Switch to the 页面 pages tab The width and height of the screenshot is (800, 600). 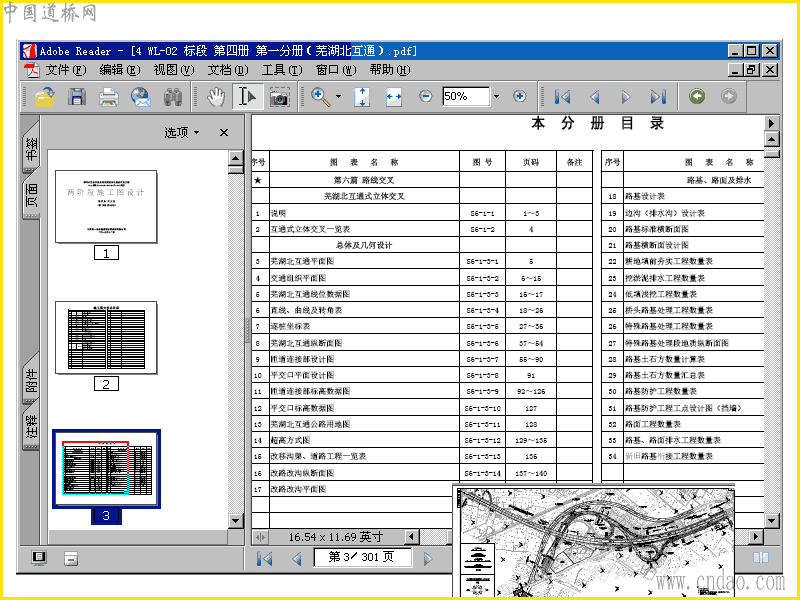click(x=31, y=195)
